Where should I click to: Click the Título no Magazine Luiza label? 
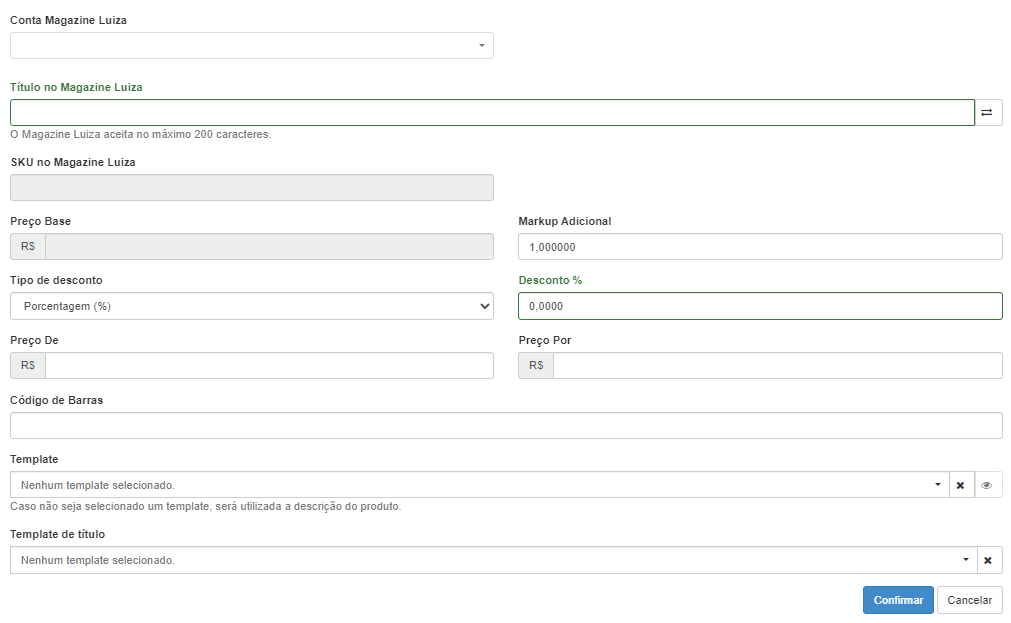click(x=76, y=87)
